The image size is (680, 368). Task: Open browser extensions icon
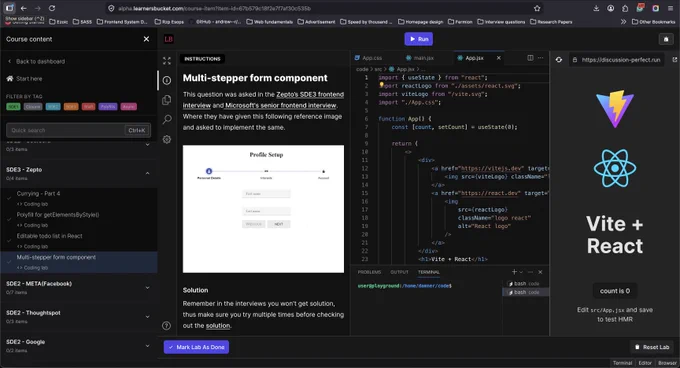click(625, 8)
